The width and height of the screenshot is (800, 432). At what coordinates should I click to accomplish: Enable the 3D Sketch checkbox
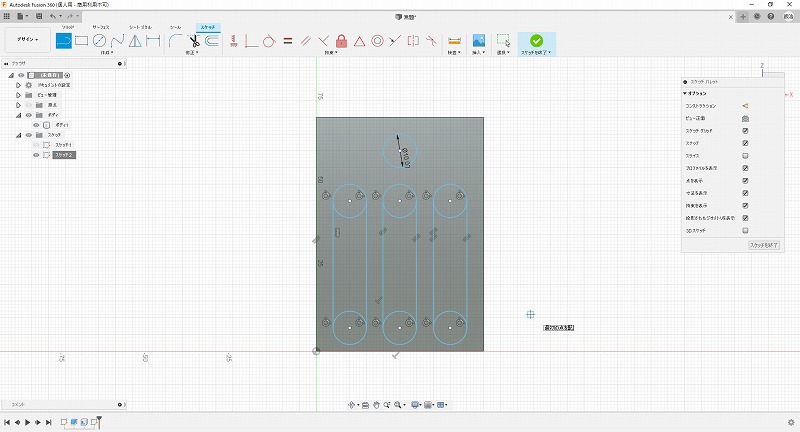point(745,229)
